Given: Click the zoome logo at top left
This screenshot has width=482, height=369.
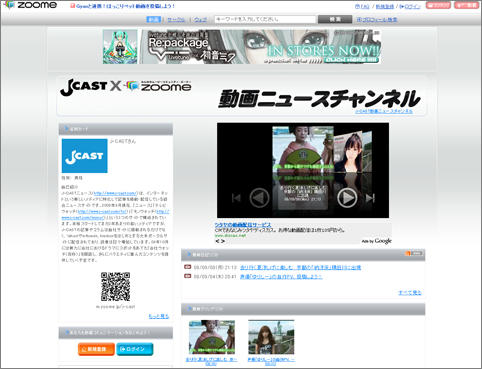Looking at the screenshot, I should tap(30, 5).
